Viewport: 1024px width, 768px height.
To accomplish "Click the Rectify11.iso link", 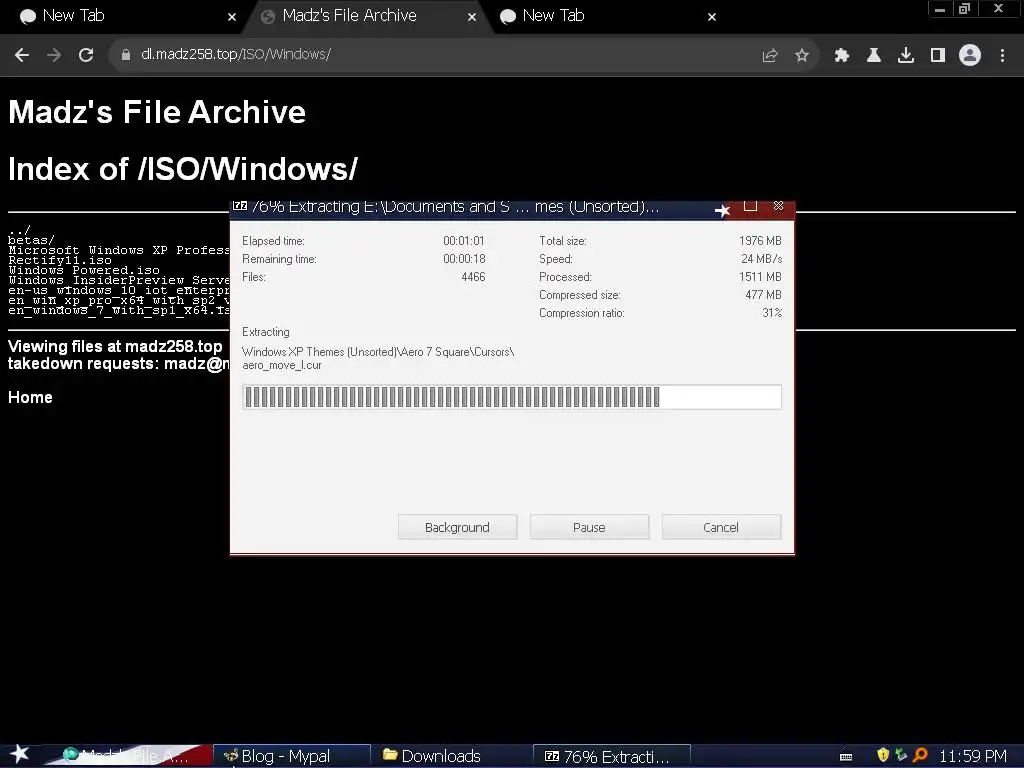I will click(x=60, y=260).
